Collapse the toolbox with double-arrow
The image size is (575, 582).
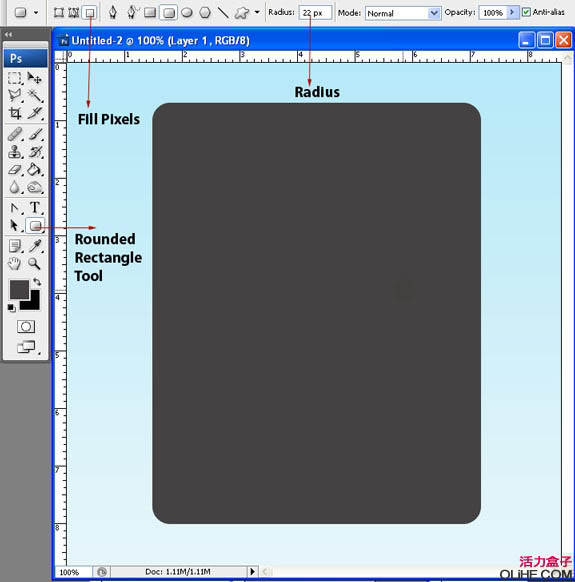pyautogui.click(x=9, y=35)
